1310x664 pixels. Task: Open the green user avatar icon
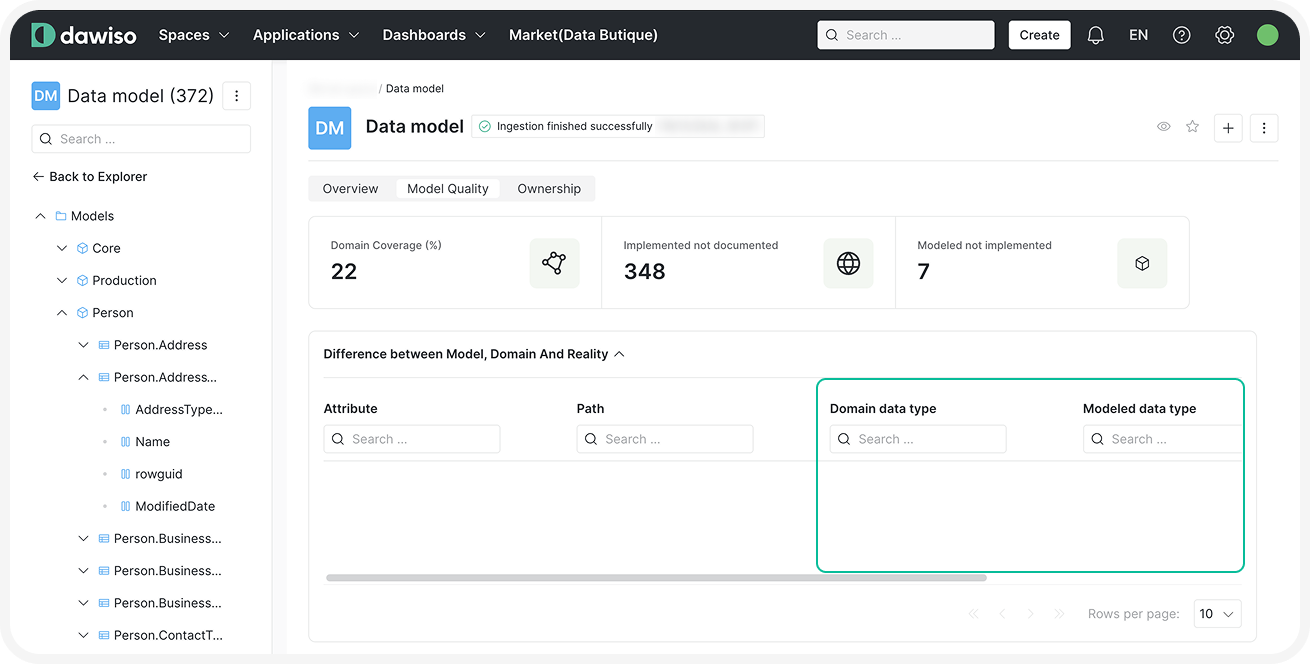1267,34
